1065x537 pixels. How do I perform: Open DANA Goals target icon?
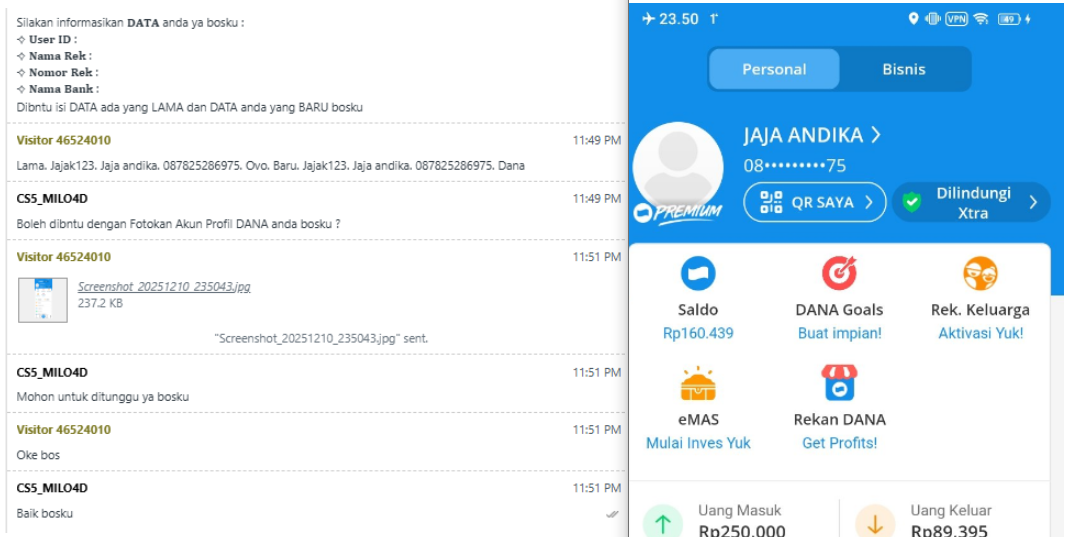click(840, 274)
